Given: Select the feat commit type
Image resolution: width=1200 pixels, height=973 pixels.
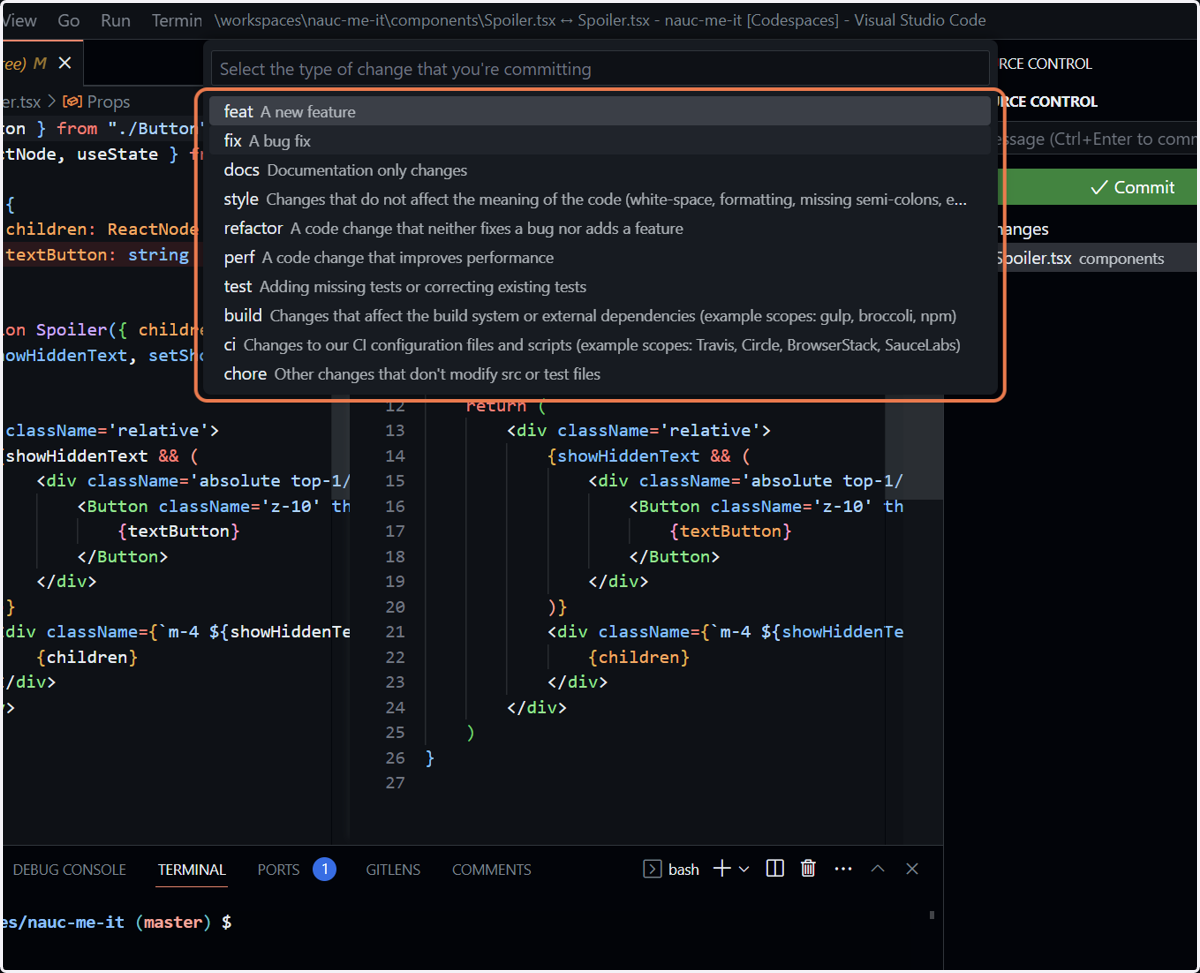Looking at the screenshot, I should pos(599,111).
